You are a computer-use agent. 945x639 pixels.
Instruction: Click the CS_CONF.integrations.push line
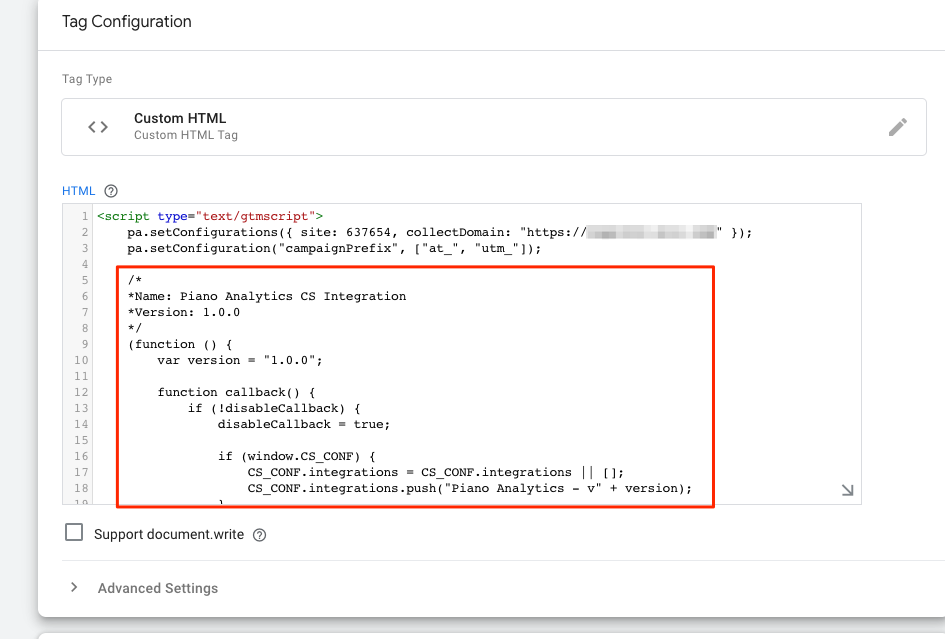[469, 488]
